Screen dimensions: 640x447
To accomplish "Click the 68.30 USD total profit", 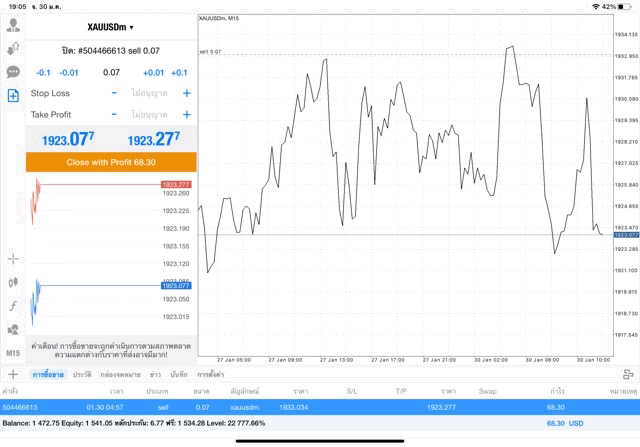I will point(565,423).
